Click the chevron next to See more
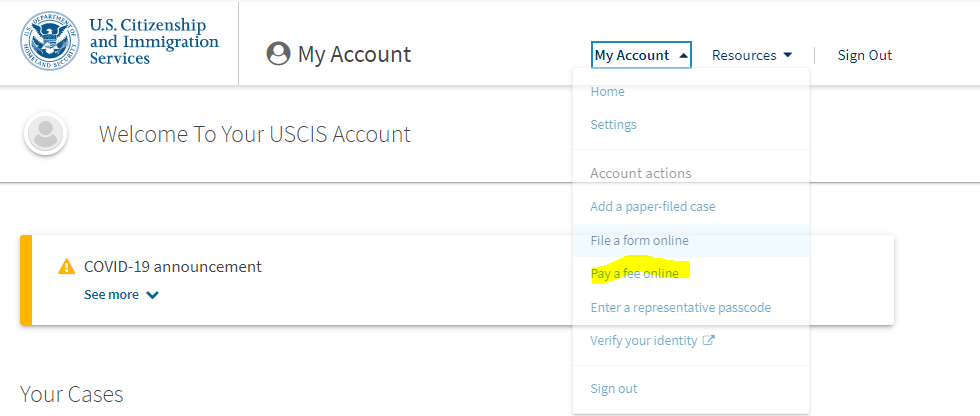Image resolution: width=980 pixels, height=416 pixels. 152,295
